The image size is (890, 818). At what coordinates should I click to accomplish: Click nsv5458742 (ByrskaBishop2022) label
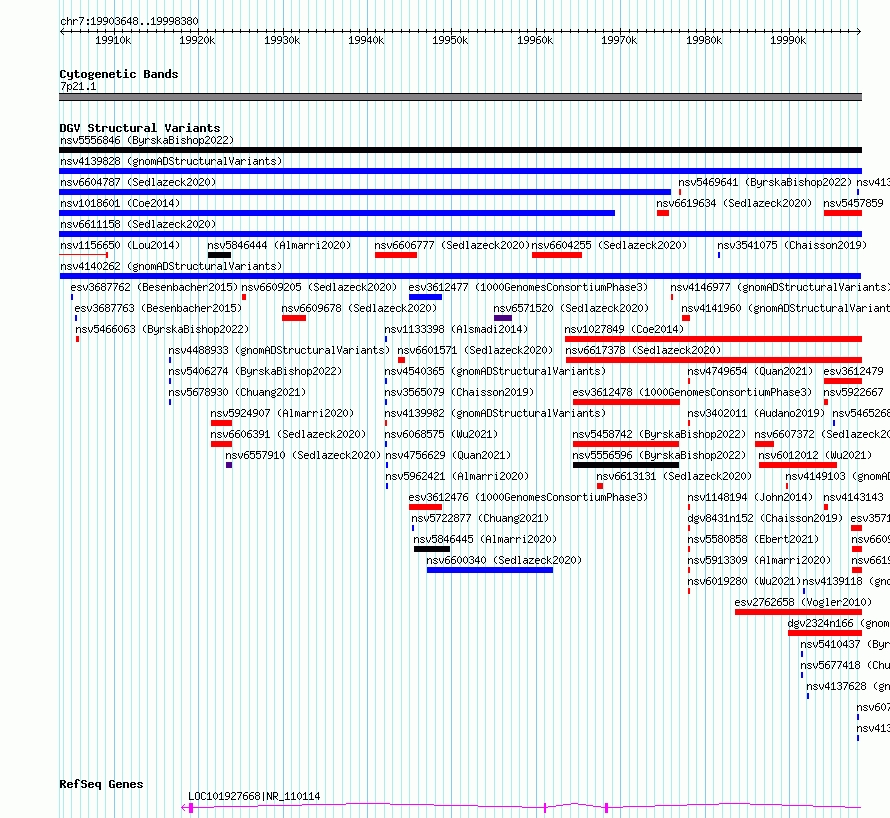point(659,434)
